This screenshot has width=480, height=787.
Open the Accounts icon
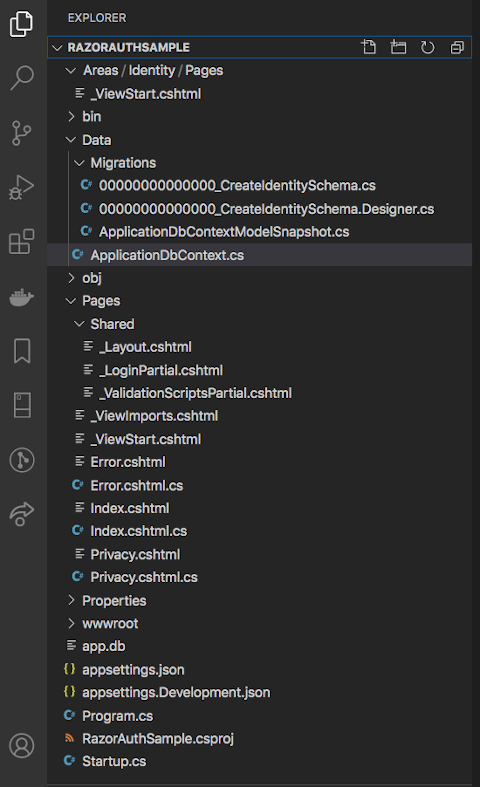[22, 746]
